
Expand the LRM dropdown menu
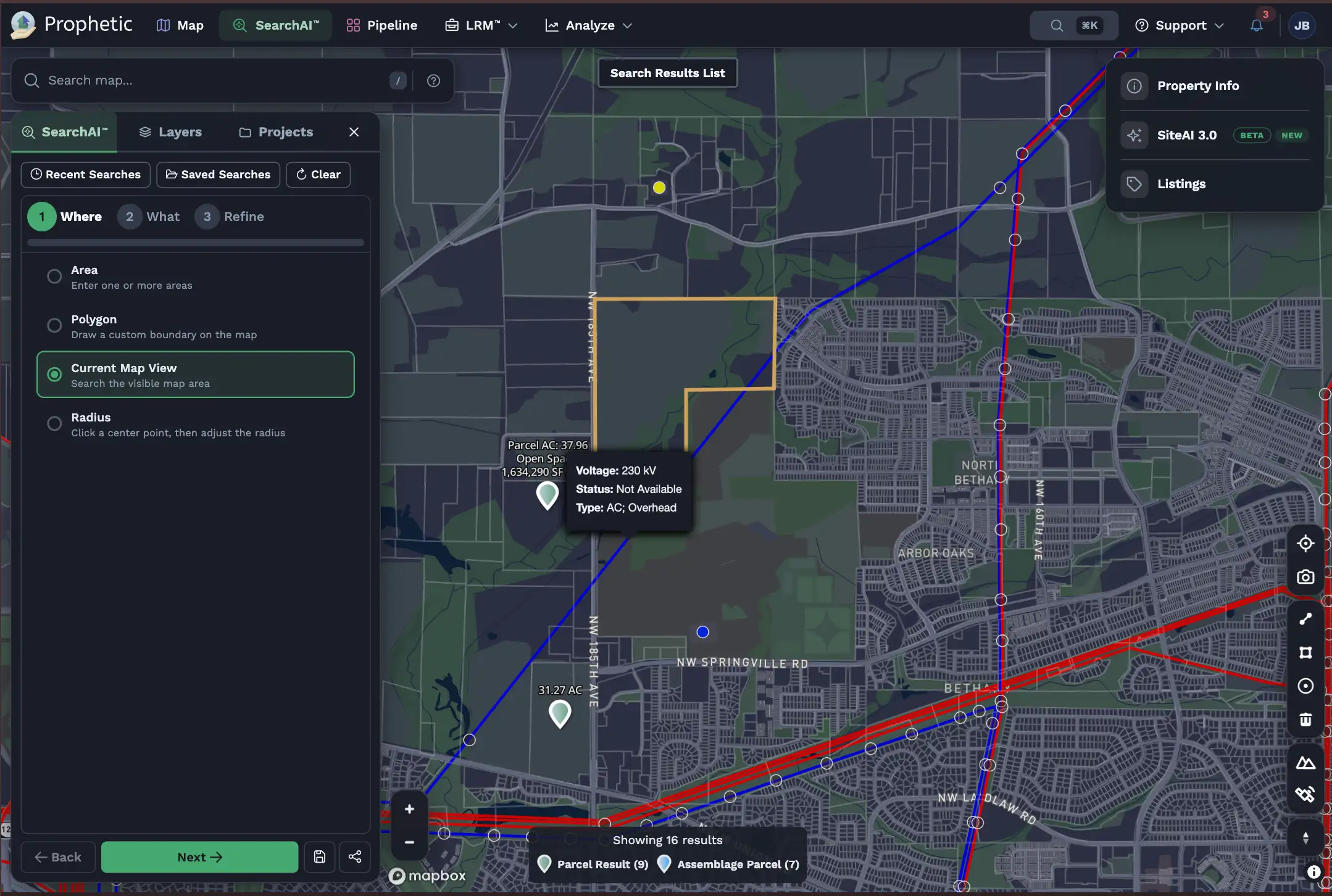481,25
